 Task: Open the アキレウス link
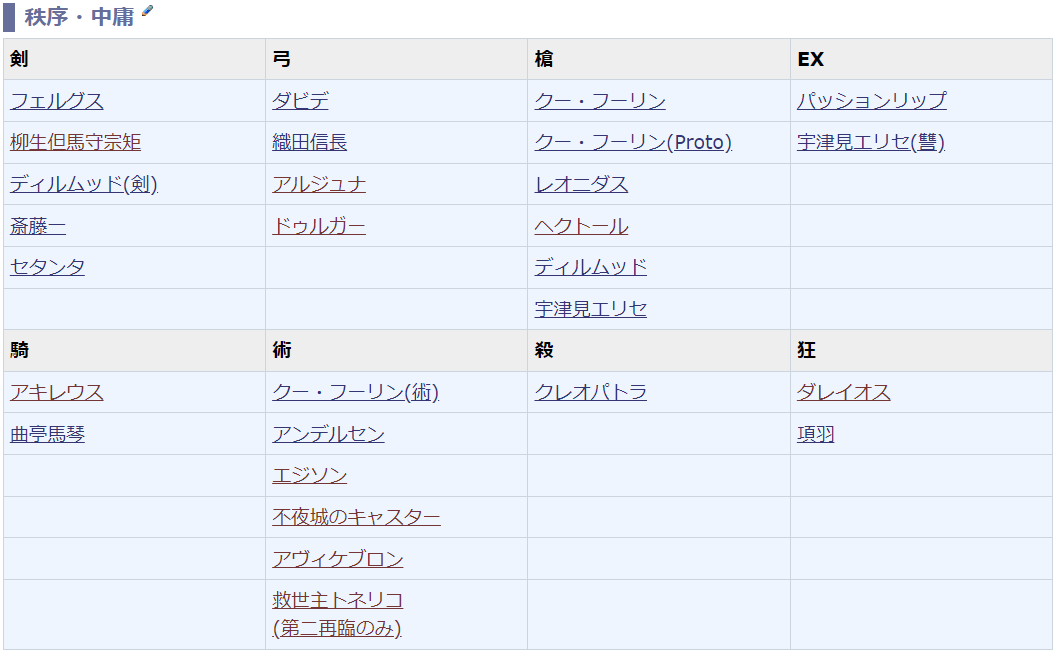click(57, 393)
